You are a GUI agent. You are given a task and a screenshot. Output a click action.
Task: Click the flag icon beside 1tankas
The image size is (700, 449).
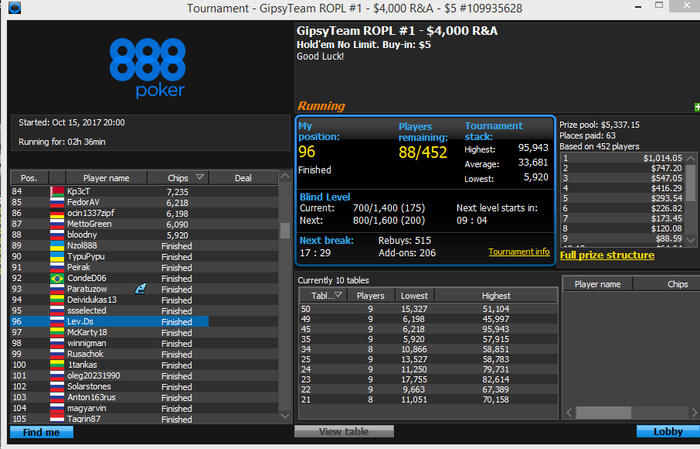(x=57, y=365)
